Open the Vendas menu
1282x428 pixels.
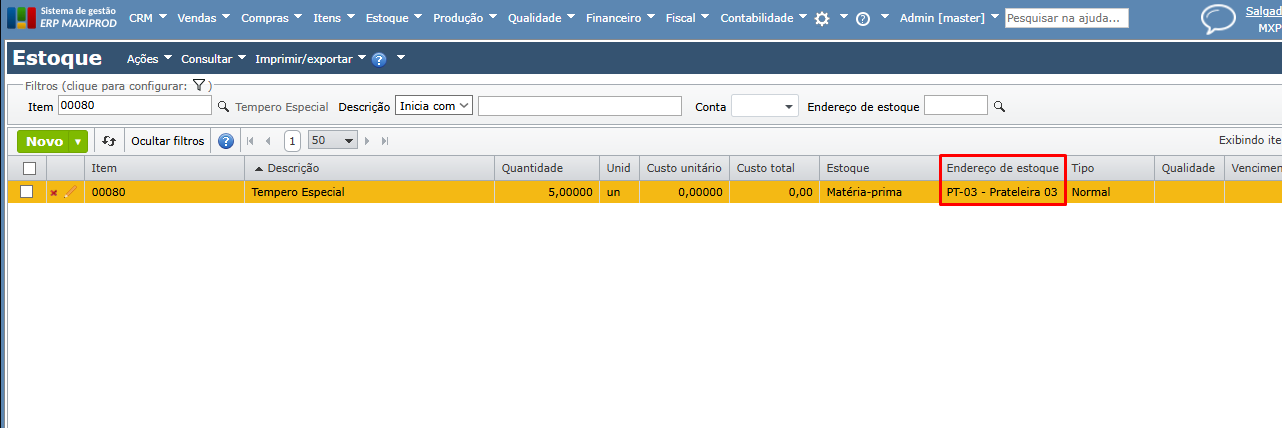point(204,18)
